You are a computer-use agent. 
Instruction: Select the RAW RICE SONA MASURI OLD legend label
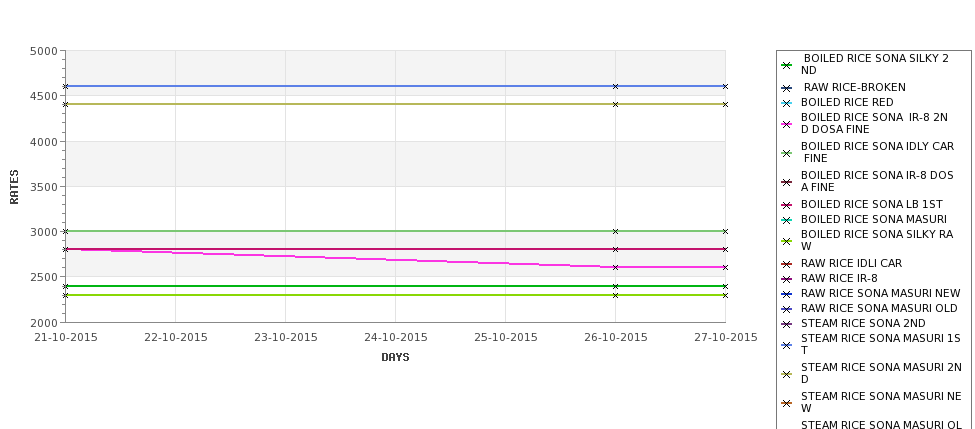[879, 308]
